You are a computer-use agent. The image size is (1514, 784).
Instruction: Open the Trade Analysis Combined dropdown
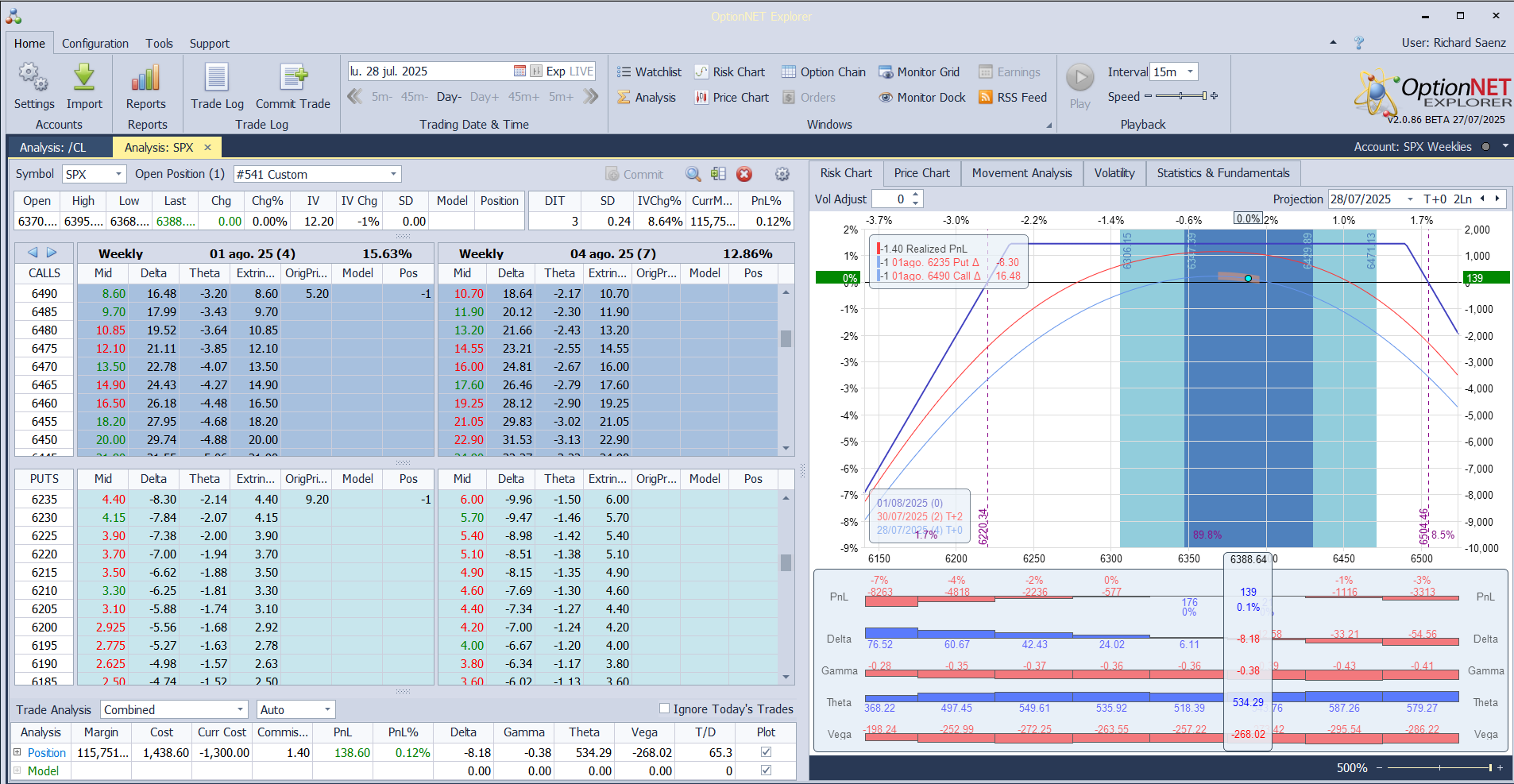click(x=241, y=709)
